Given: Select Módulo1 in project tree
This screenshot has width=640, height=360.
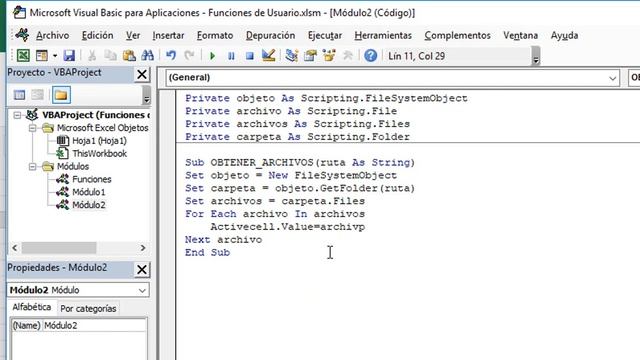Looking at the screenshot, I should pos(89,192).
